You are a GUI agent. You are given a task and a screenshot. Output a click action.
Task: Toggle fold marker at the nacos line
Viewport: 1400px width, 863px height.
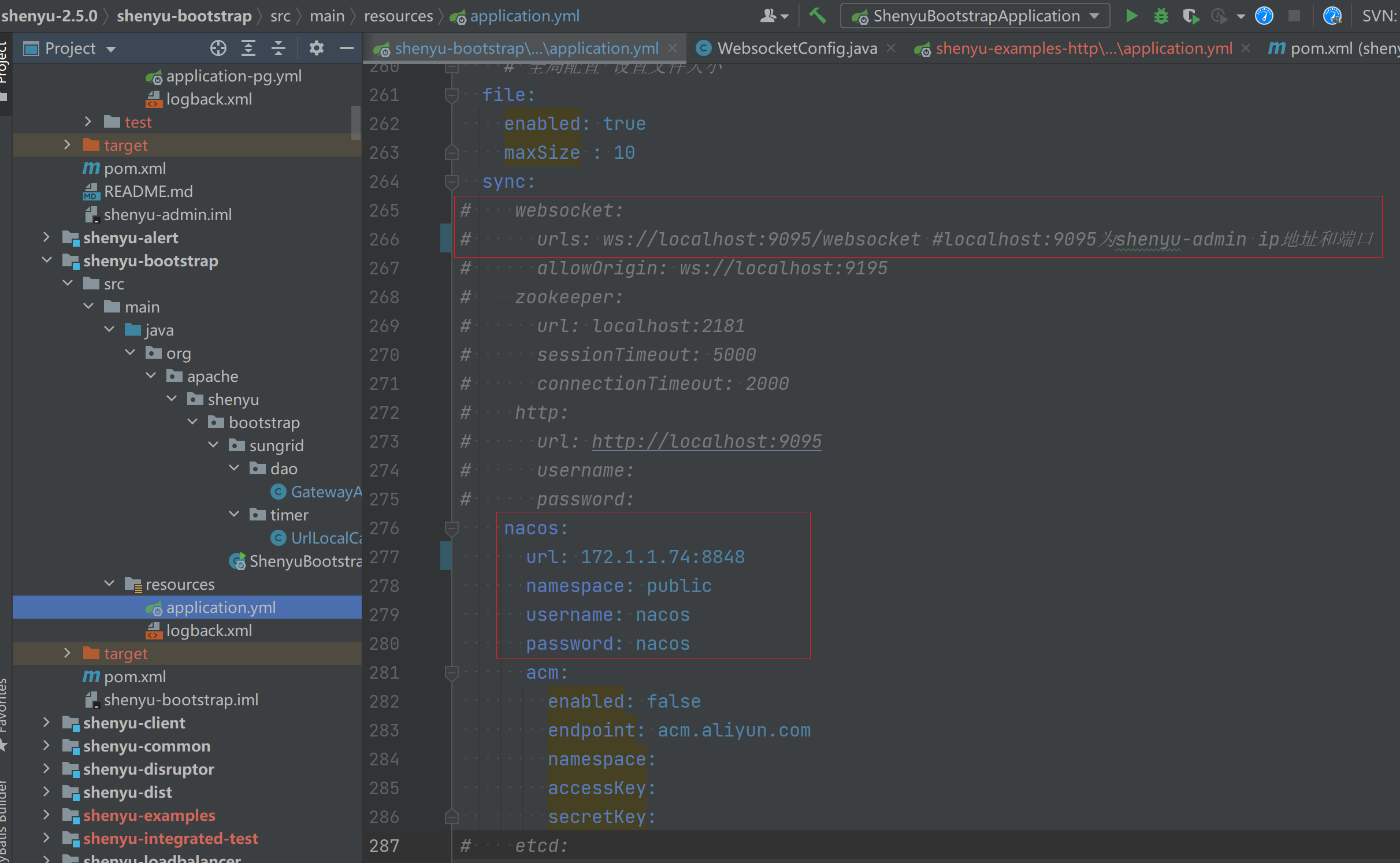pos(452,528)
